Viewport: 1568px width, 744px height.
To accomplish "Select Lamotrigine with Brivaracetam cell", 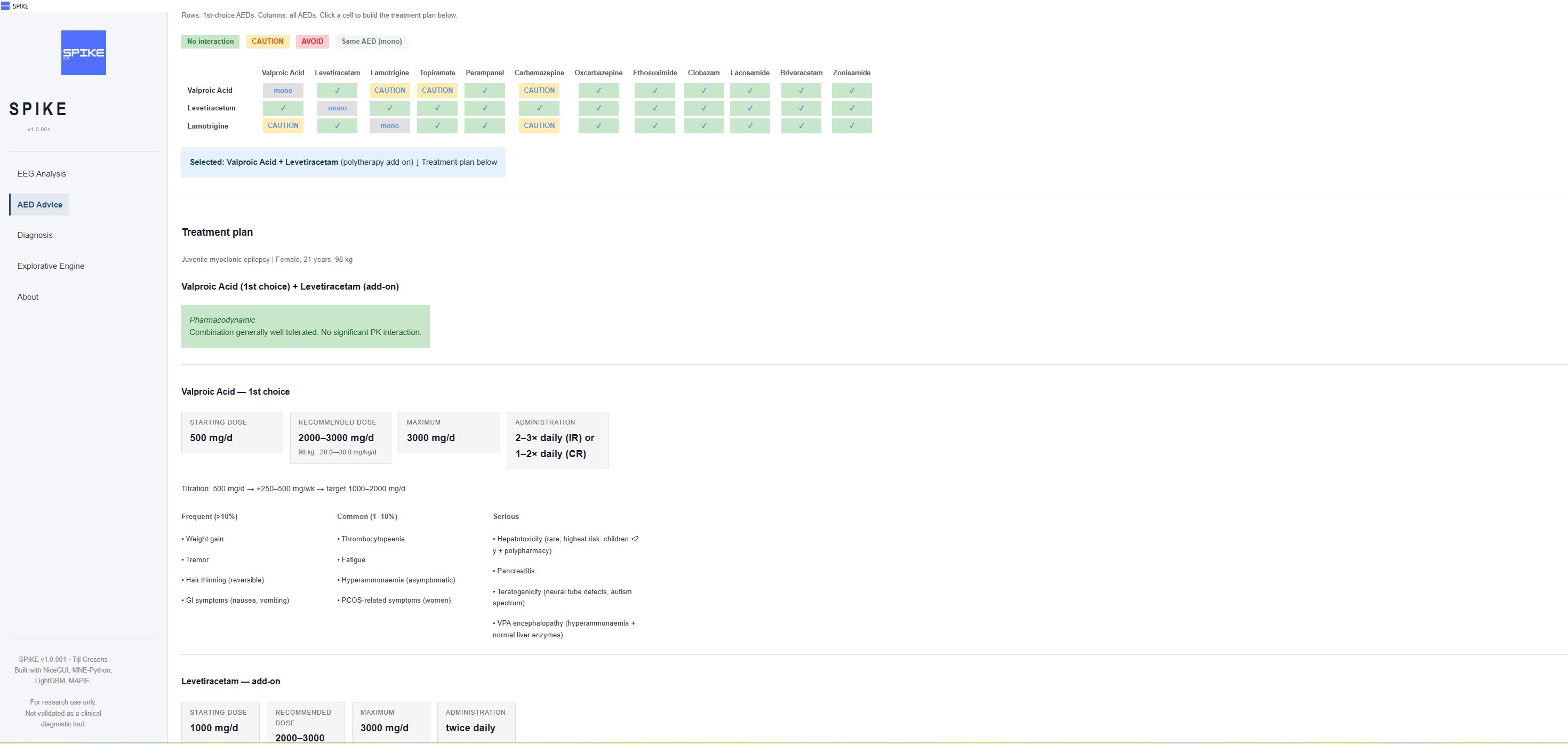I will pyautogui.click(x=801, y=126).
